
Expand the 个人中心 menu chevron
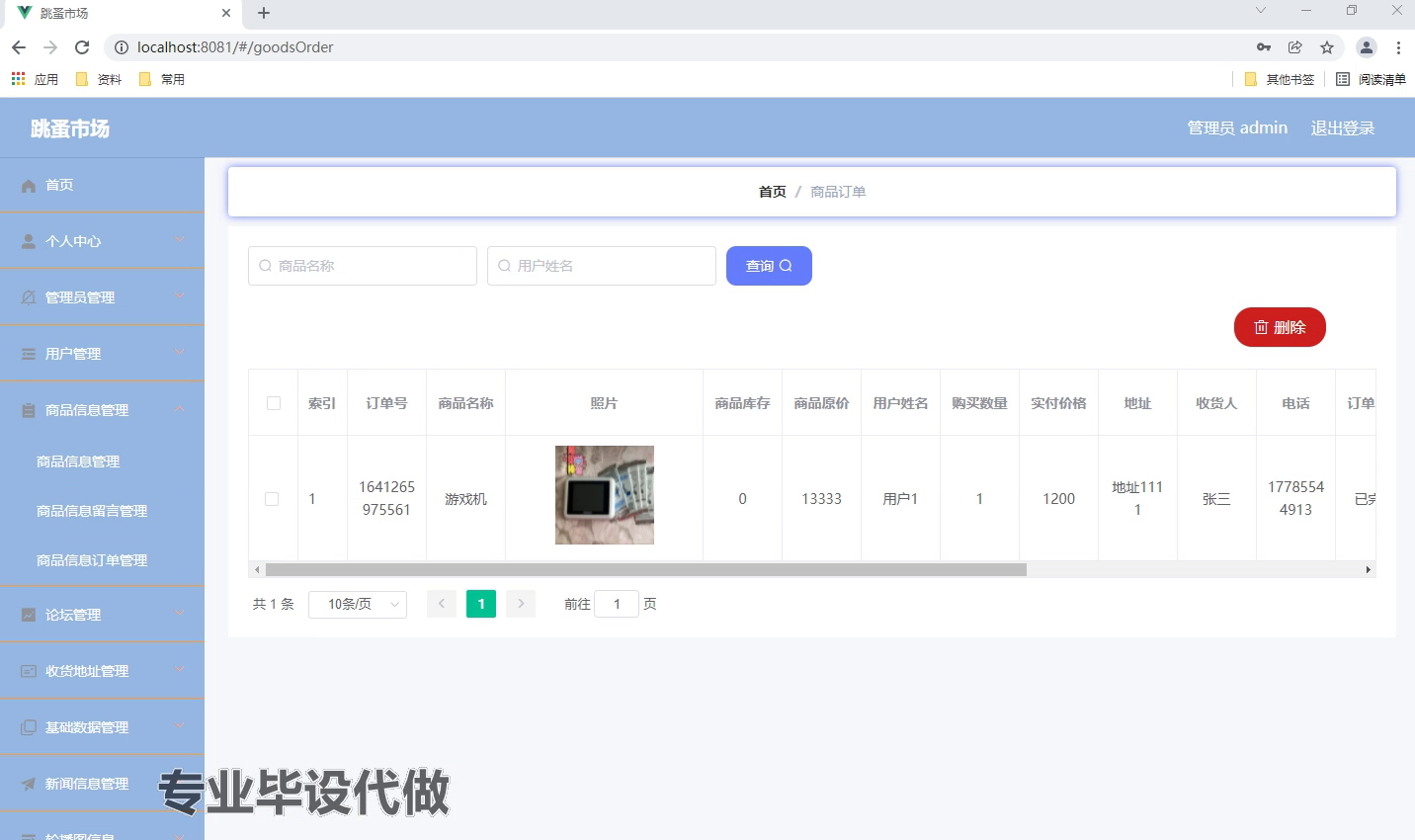tap(180, 240)
